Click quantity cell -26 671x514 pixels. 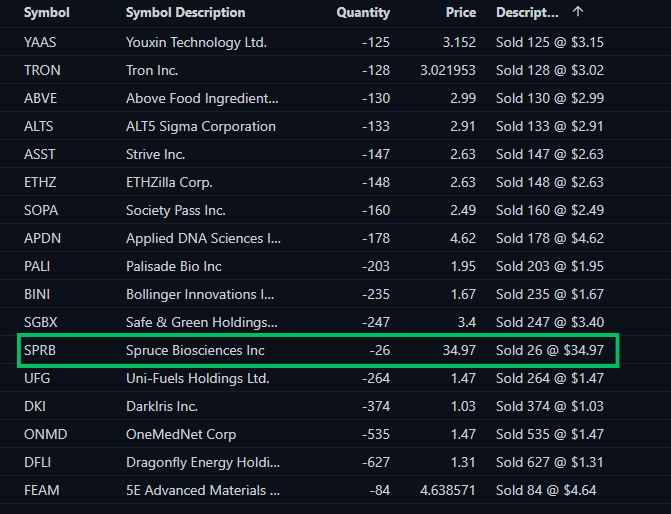(380, 351)
